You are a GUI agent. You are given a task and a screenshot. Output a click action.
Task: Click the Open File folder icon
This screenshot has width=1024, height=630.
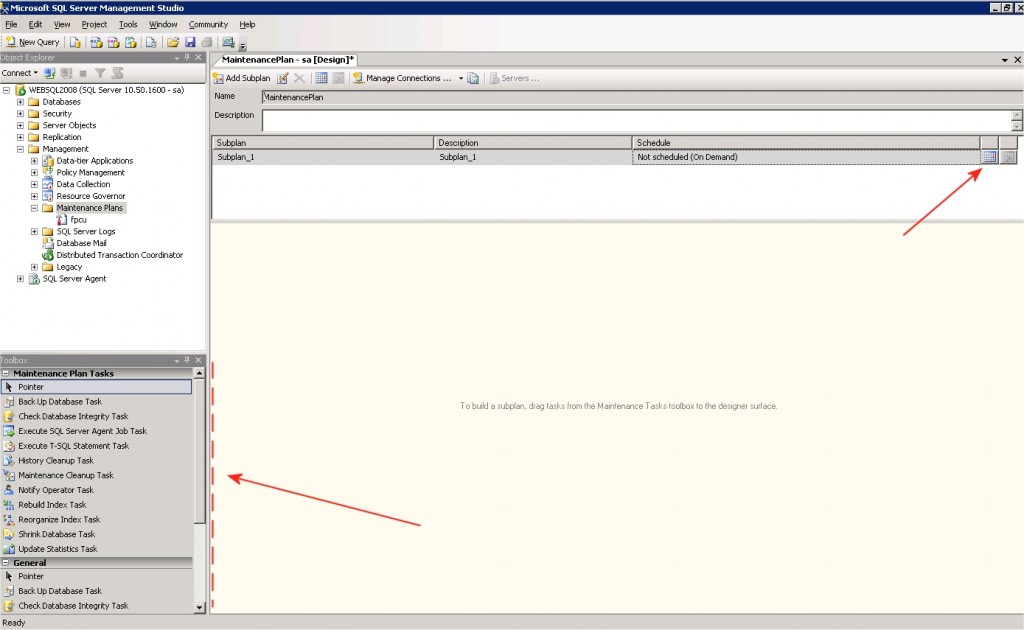click(172, 42)
